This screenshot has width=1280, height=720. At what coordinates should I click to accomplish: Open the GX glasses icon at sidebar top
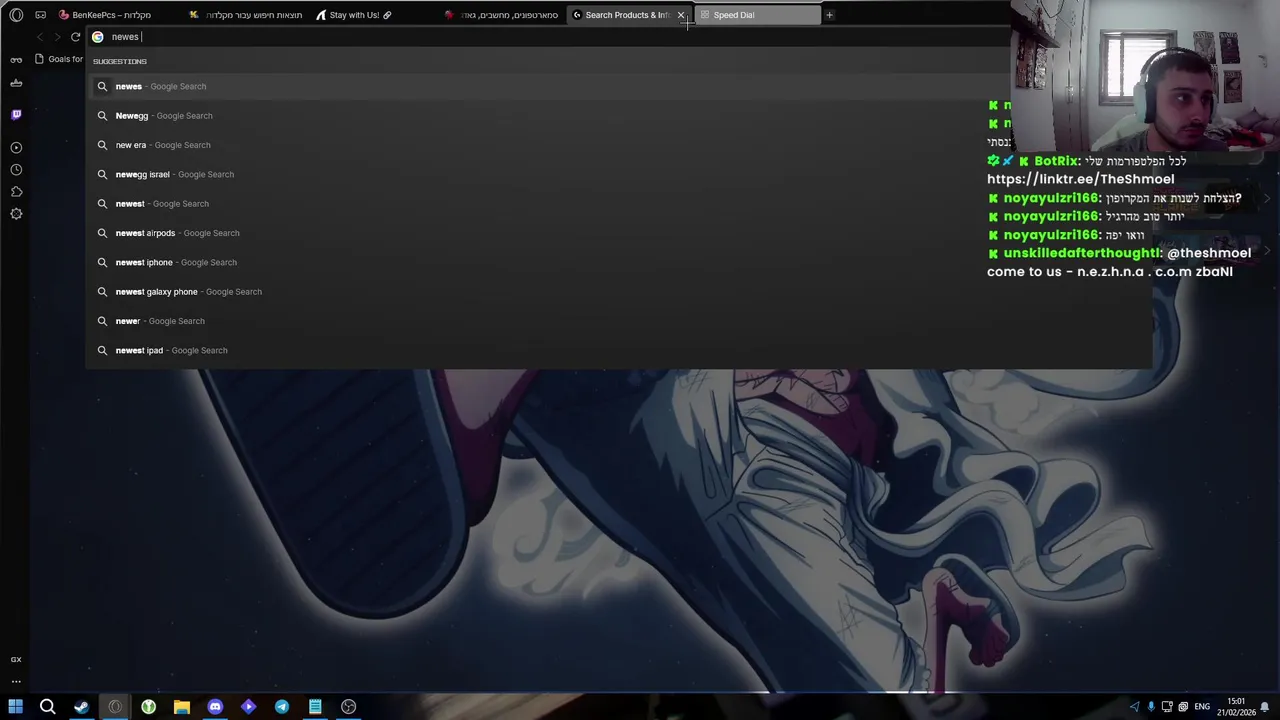pyautogui.click(x=16, y=60)
